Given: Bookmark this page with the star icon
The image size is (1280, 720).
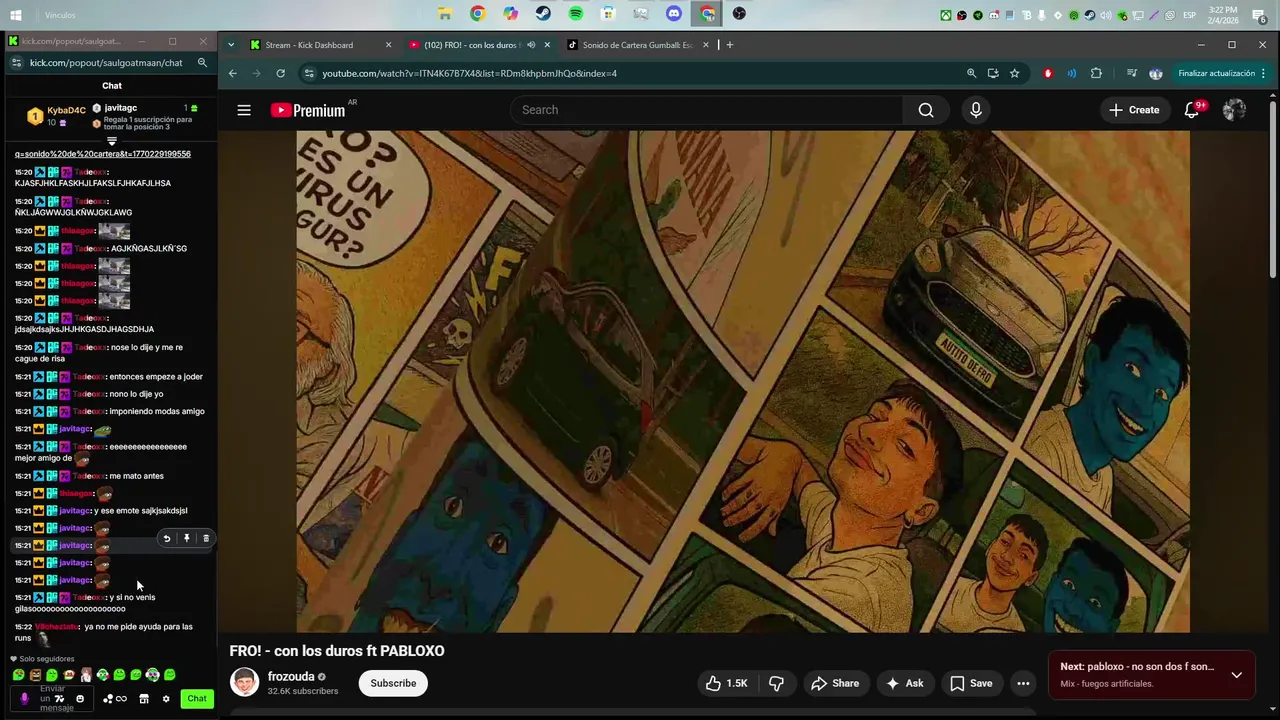Looking at the screenshot, I should pyautogui.click(x=1014, y=73).
